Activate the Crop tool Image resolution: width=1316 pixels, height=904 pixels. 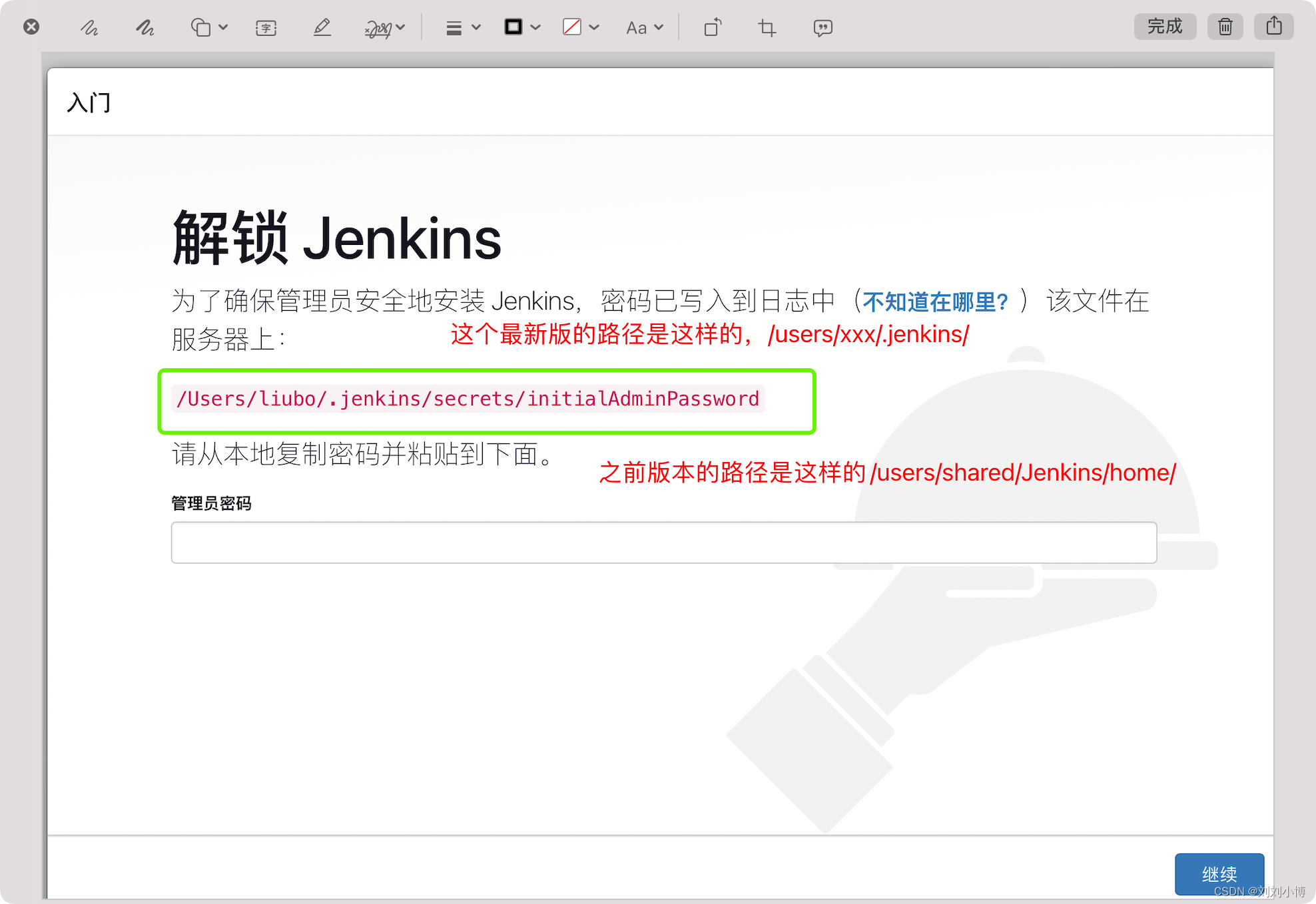pos(767,27)
